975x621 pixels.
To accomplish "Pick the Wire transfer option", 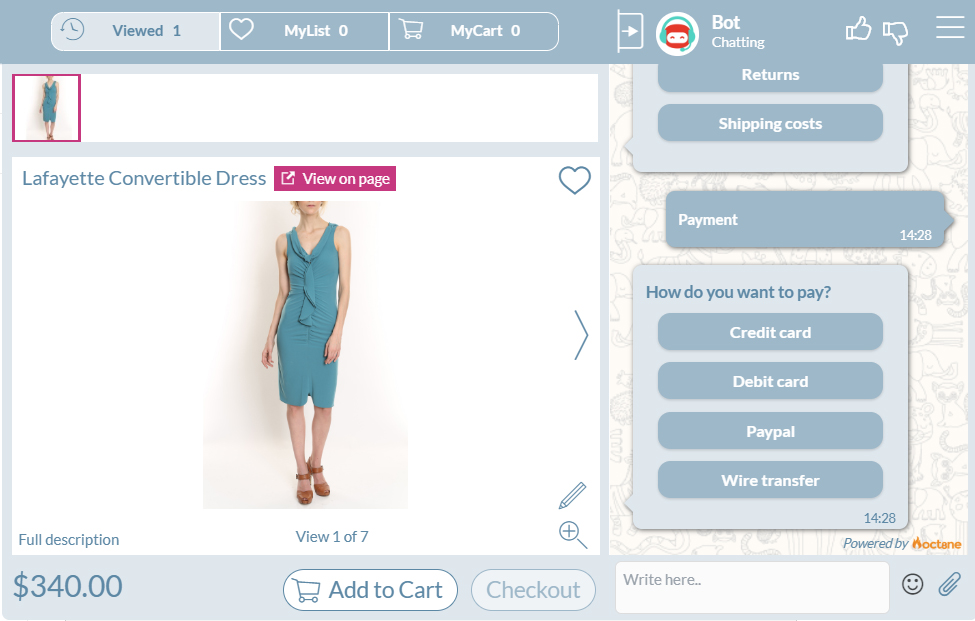I will point(770,480).
